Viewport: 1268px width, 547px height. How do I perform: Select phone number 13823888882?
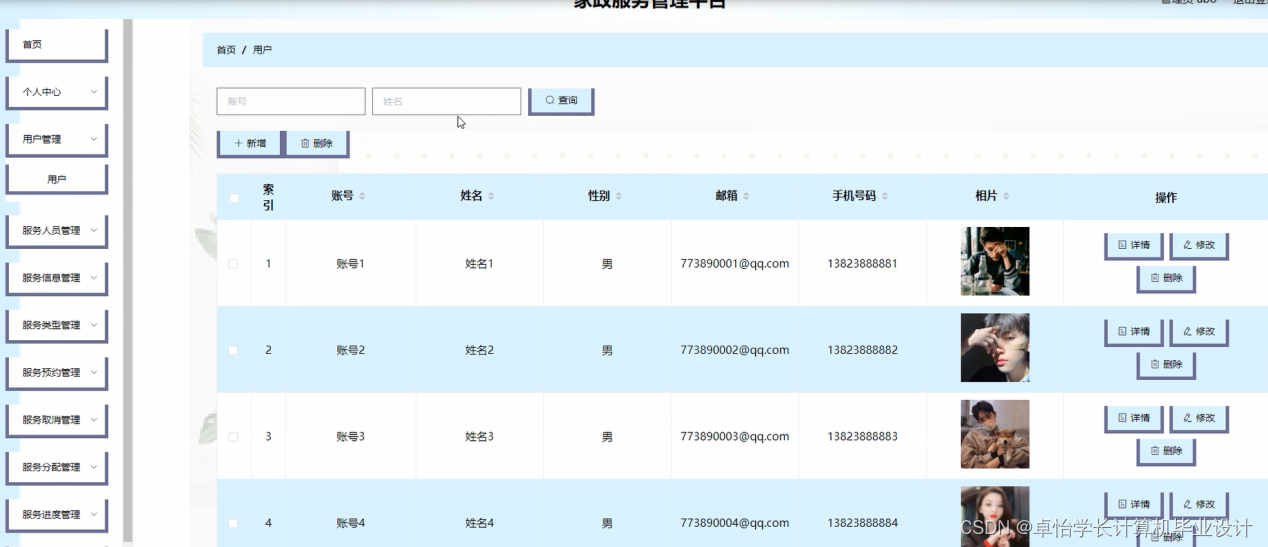(863, 350)
